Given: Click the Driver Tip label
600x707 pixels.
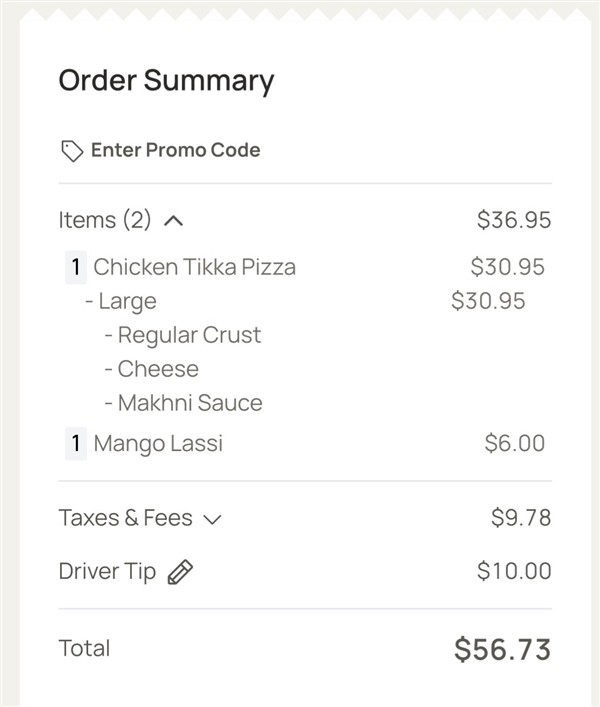Looking at the screenshot, I should 107,571.
